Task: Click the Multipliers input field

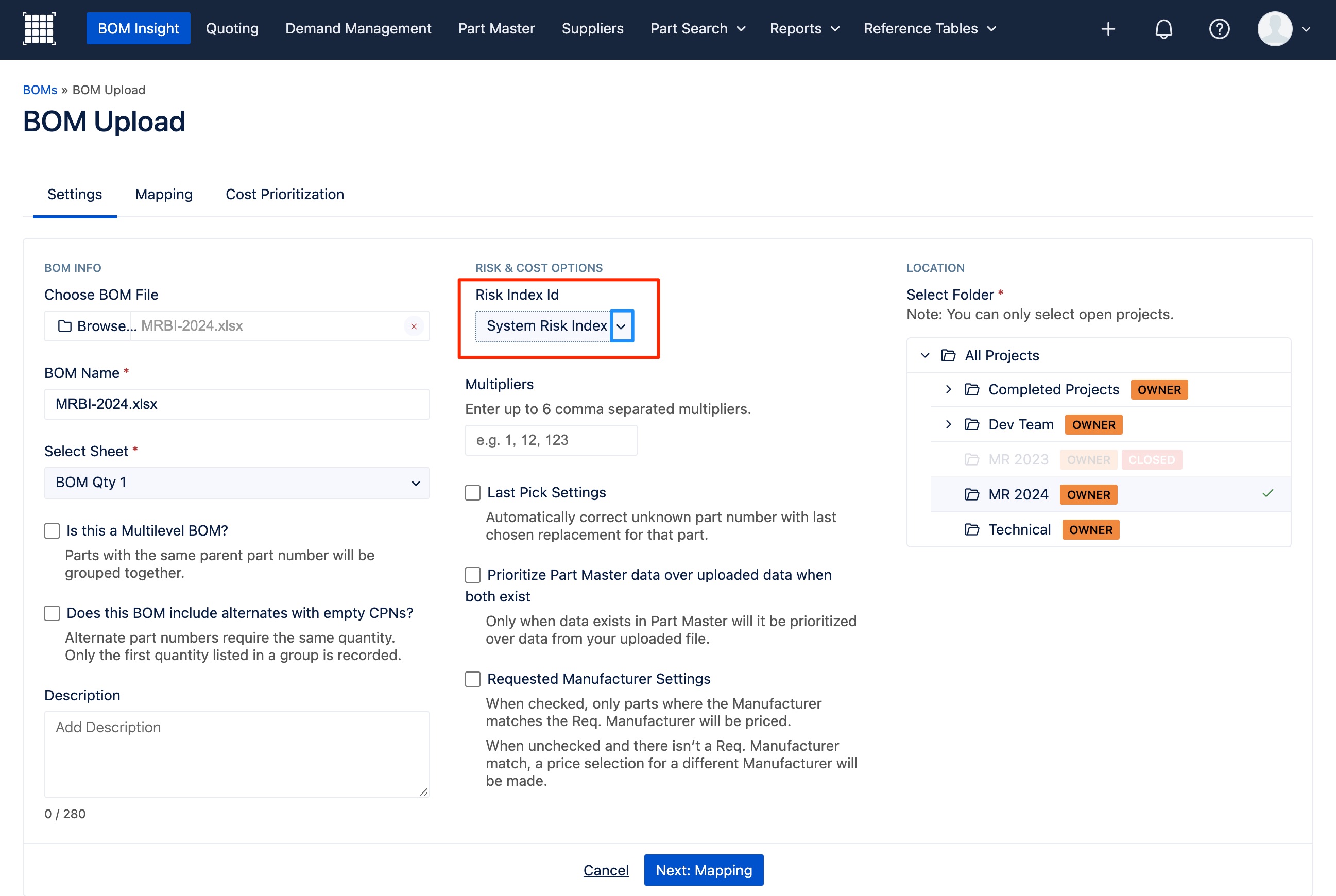Action: click(x=551, y=441)
